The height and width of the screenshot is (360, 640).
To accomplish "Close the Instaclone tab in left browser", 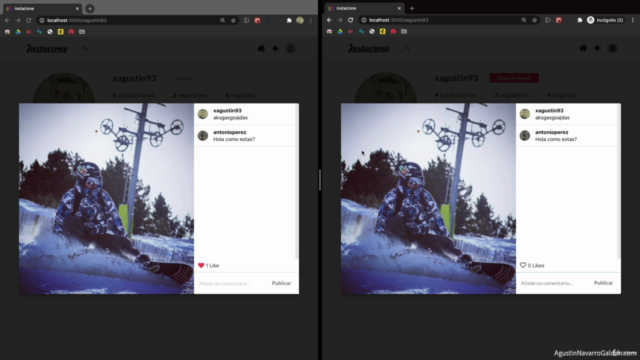I will click(x=77, y=9).
